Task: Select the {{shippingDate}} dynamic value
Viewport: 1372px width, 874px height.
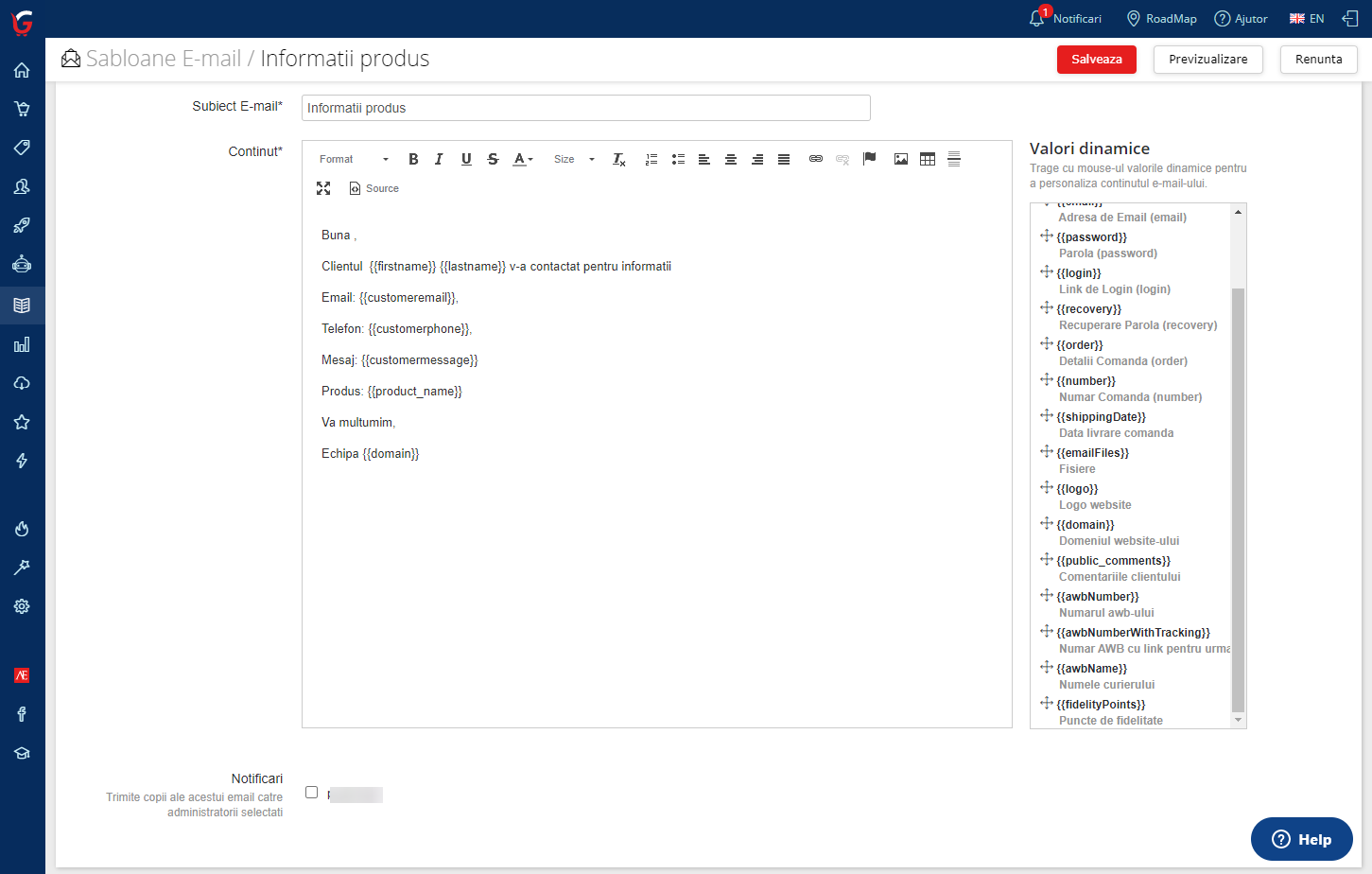Action: (x=1101, y=417)
